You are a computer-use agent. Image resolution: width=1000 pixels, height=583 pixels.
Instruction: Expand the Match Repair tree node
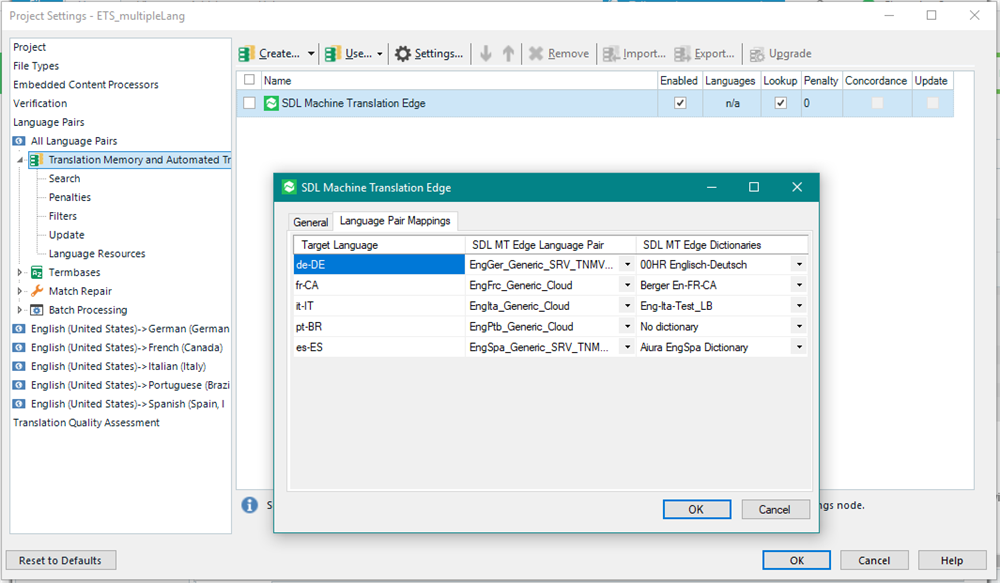(x=20, y=291)
